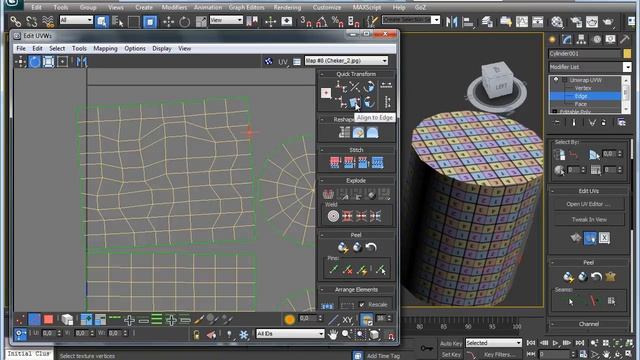Viewport: 640px width, 360px height.
Task: Toggle show end result icon below modifier stack
Action: coord(574,122)
